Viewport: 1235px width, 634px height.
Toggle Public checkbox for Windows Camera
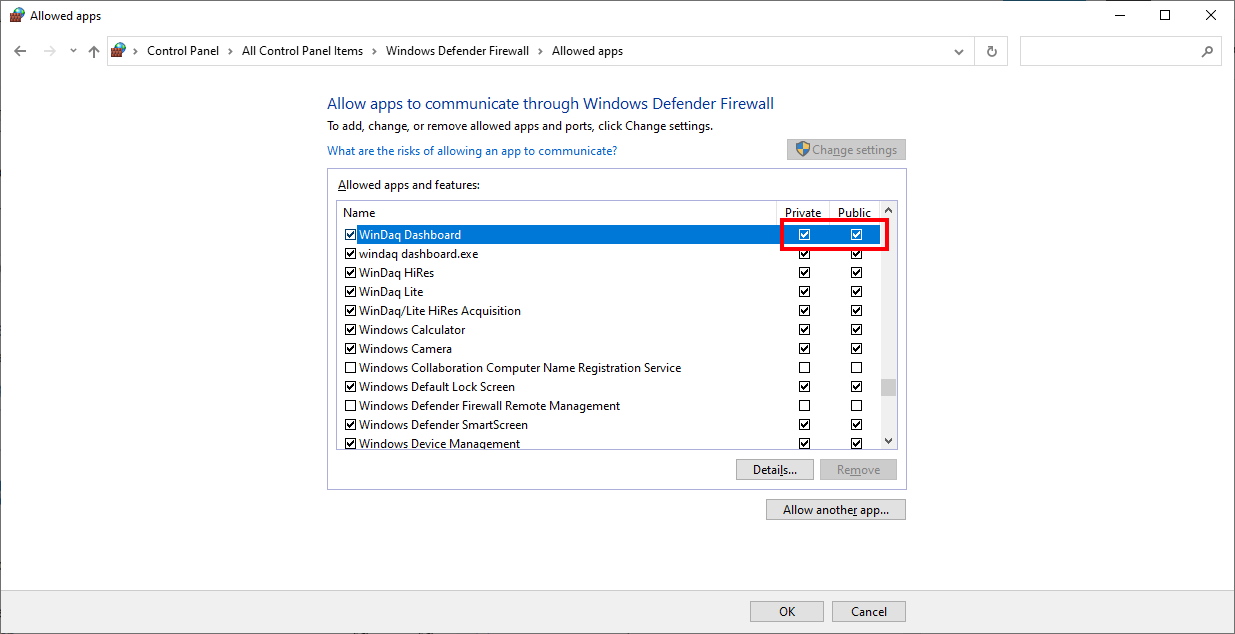tap(856, 349)
